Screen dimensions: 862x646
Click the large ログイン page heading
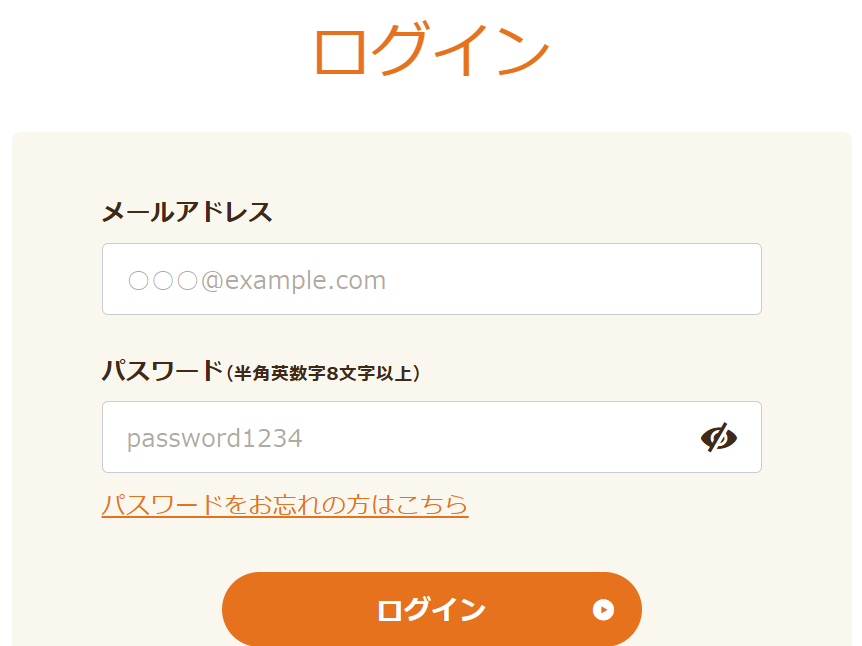[431, 49]
